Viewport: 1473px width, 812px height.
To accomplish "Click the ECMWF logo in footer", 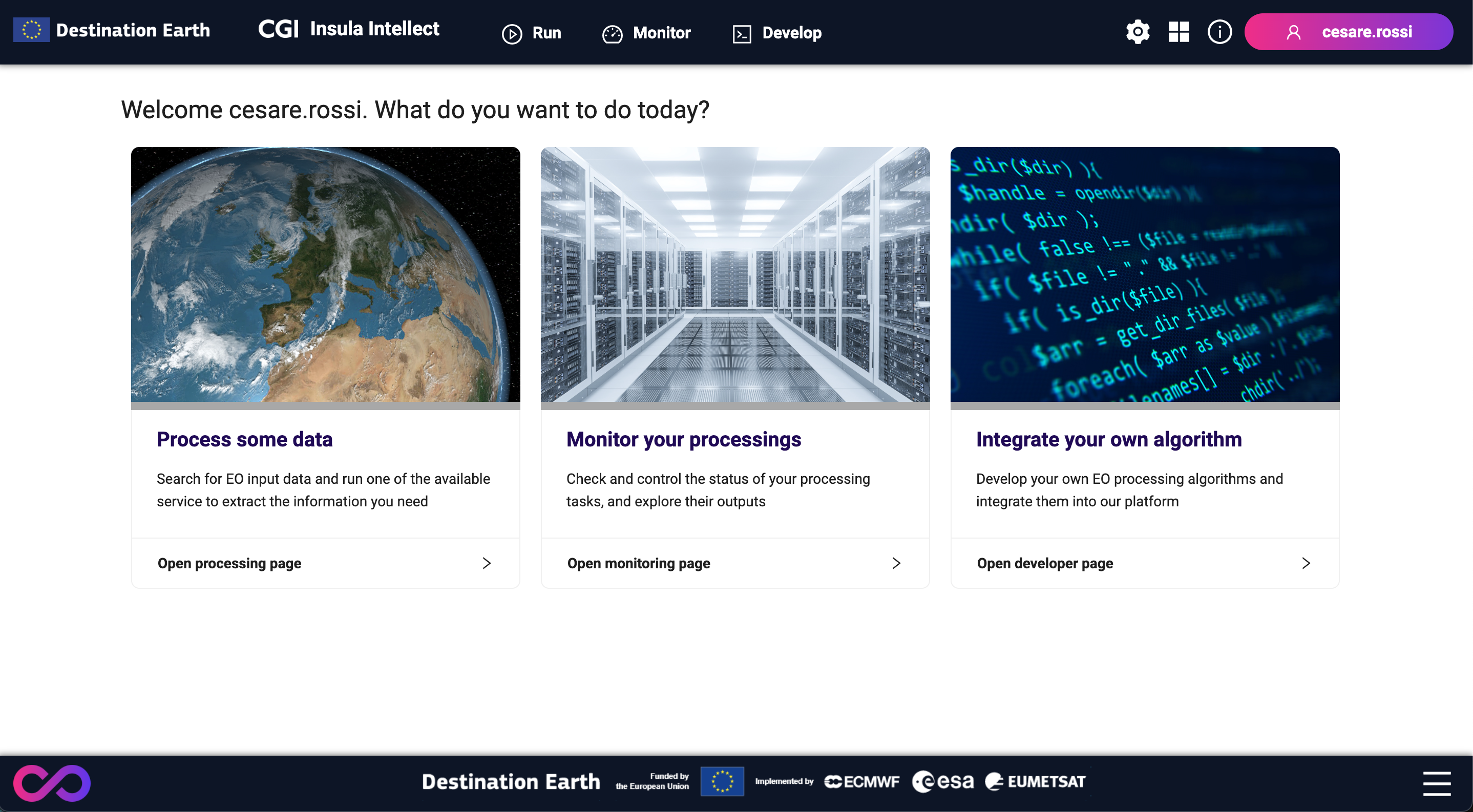I will click(861, 781).
